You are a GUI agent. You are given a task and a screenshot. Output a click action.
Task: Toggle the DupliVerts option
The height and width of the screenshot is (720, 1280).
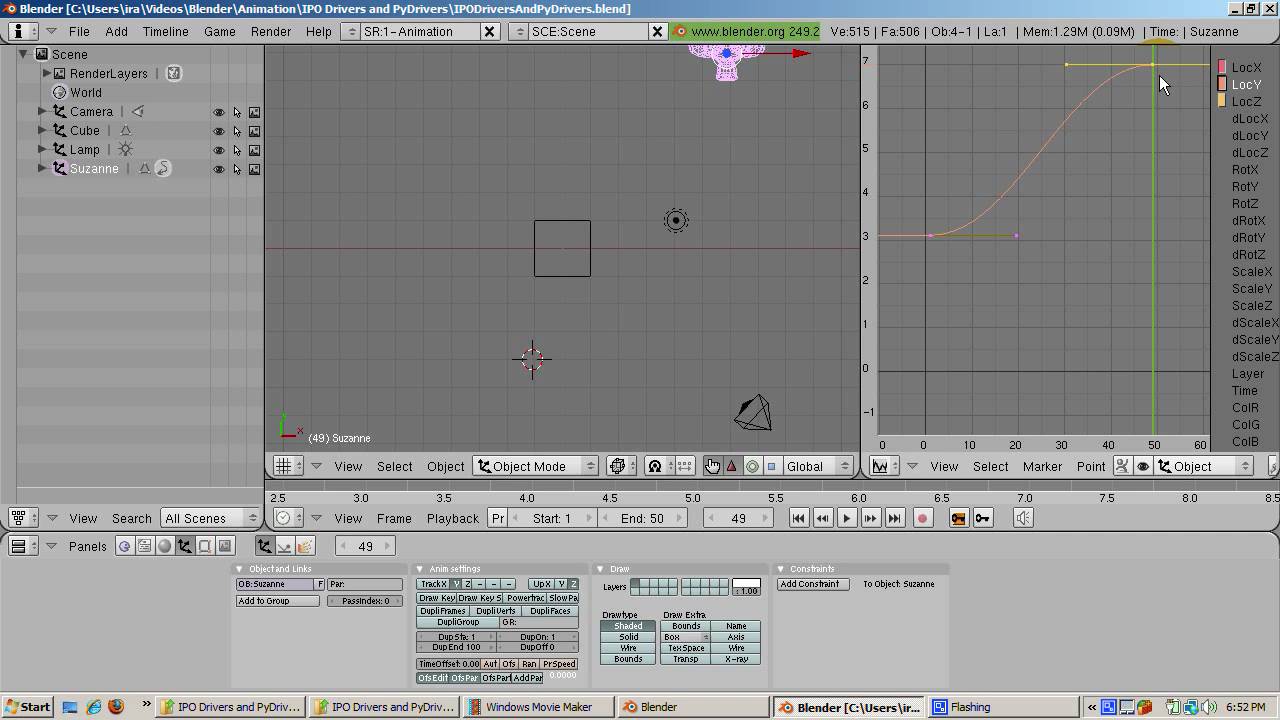(496, 611)
